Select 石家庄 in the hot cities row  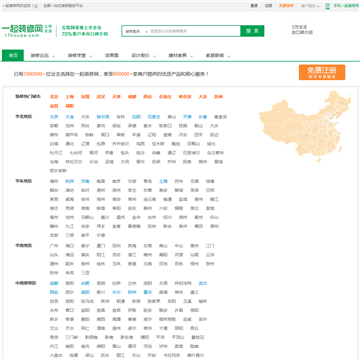click(165, 97)
